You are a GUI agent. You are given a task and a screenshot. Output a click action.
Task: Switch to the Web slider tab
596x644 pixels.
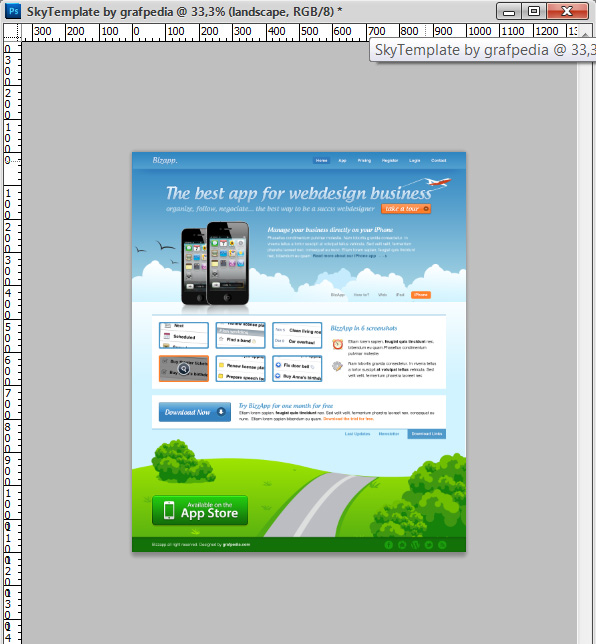[x=382, y=295]
